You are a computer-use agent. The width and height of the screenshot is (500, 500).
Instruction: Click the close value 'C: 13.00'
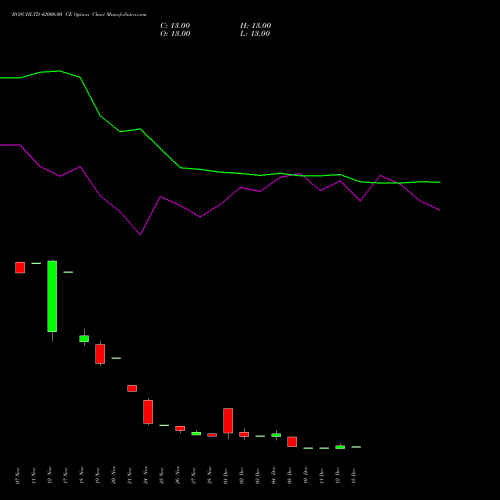point(175,26)
